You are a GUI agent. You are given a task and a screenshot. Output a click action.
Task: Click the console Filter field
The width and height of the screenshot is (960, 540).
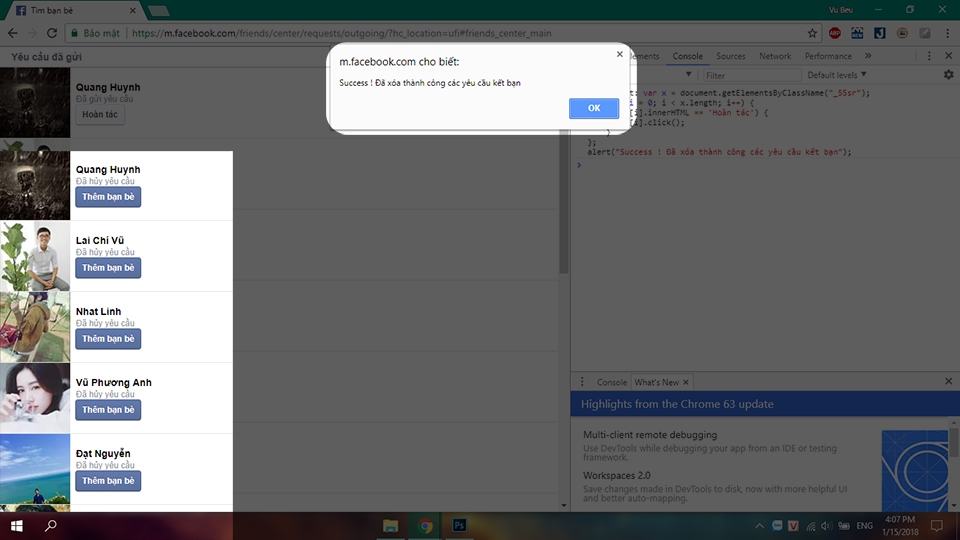(752, 75)
